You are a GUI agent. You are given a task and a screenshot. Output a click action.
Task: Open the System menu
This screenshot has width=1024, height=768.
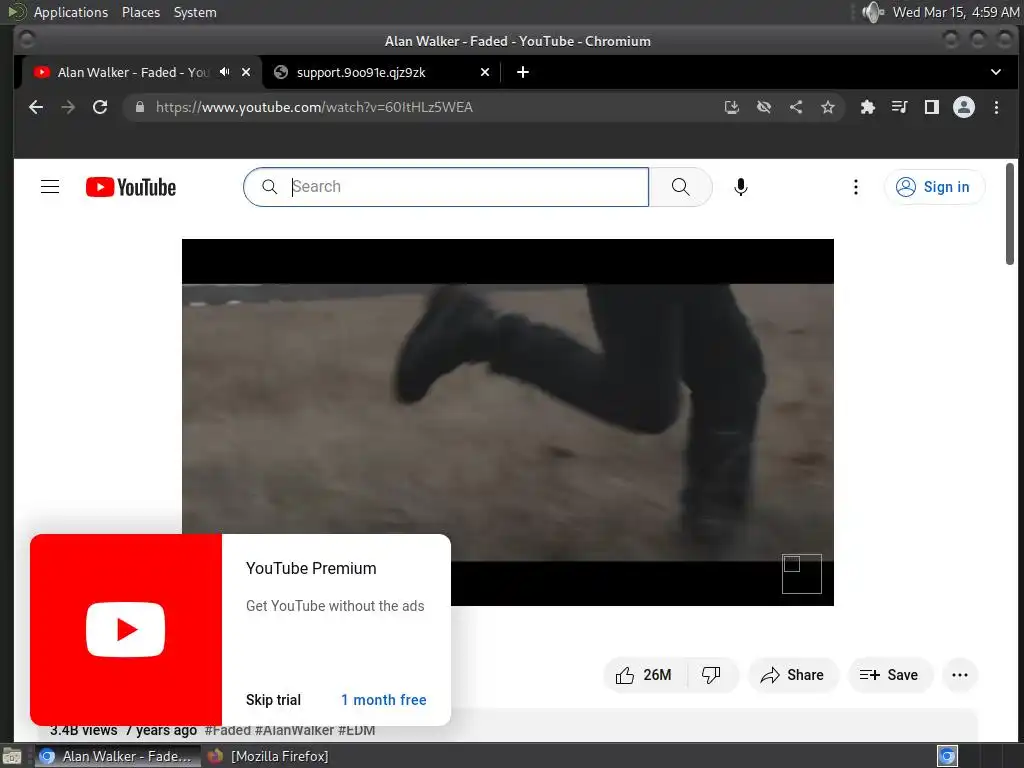195,12
